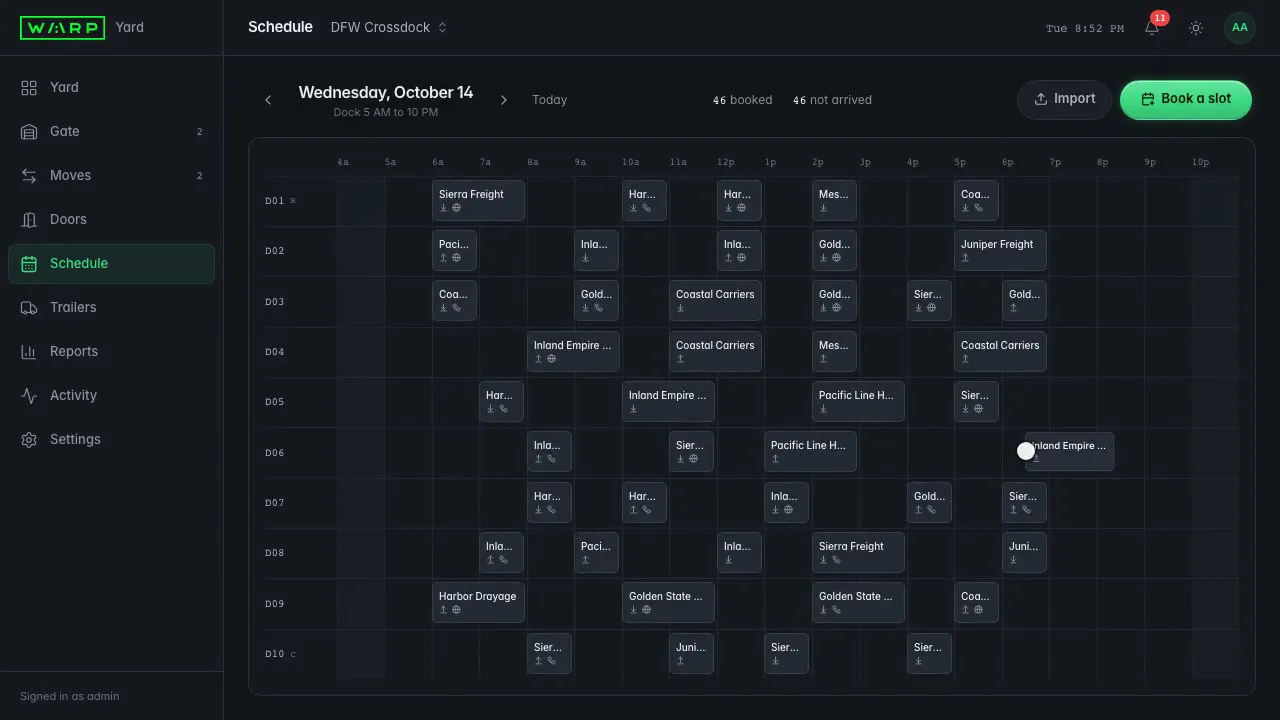Open the Golden State 2p slot on D09
1280x720 pixels.
858,603
